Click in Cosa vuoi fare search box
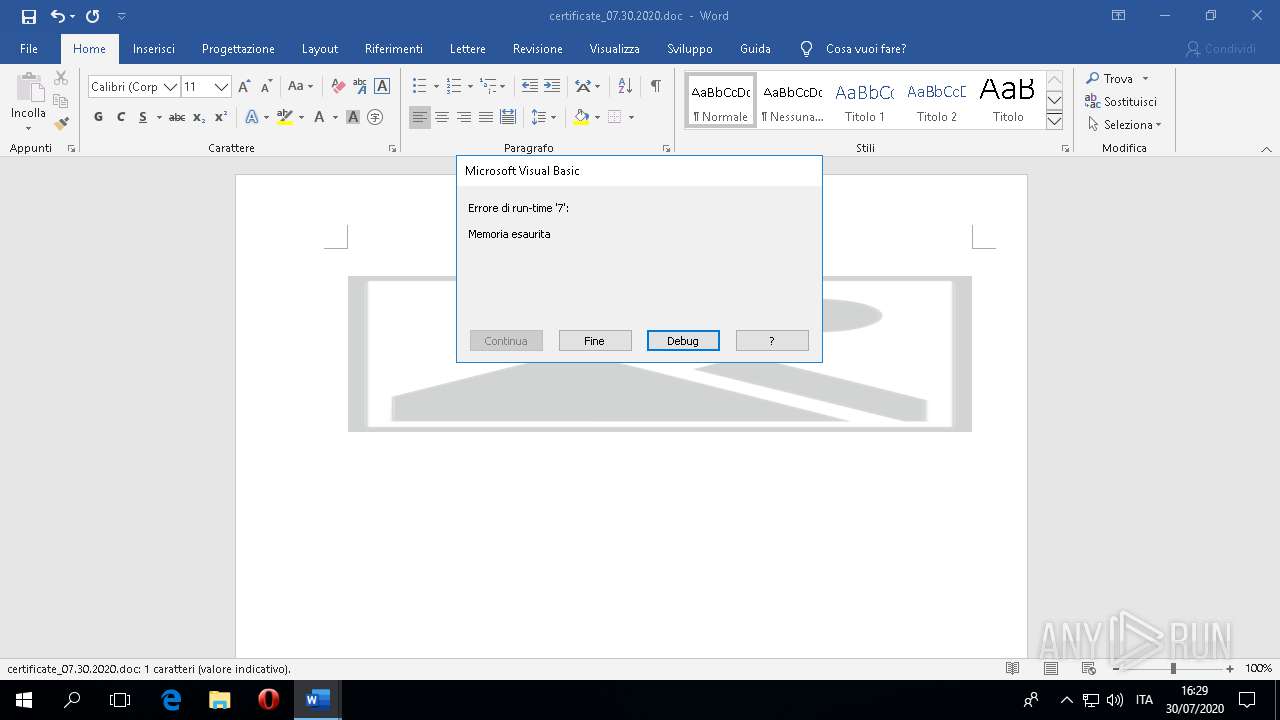Viewport: 1280px width, 720px height. pos(865,49)
